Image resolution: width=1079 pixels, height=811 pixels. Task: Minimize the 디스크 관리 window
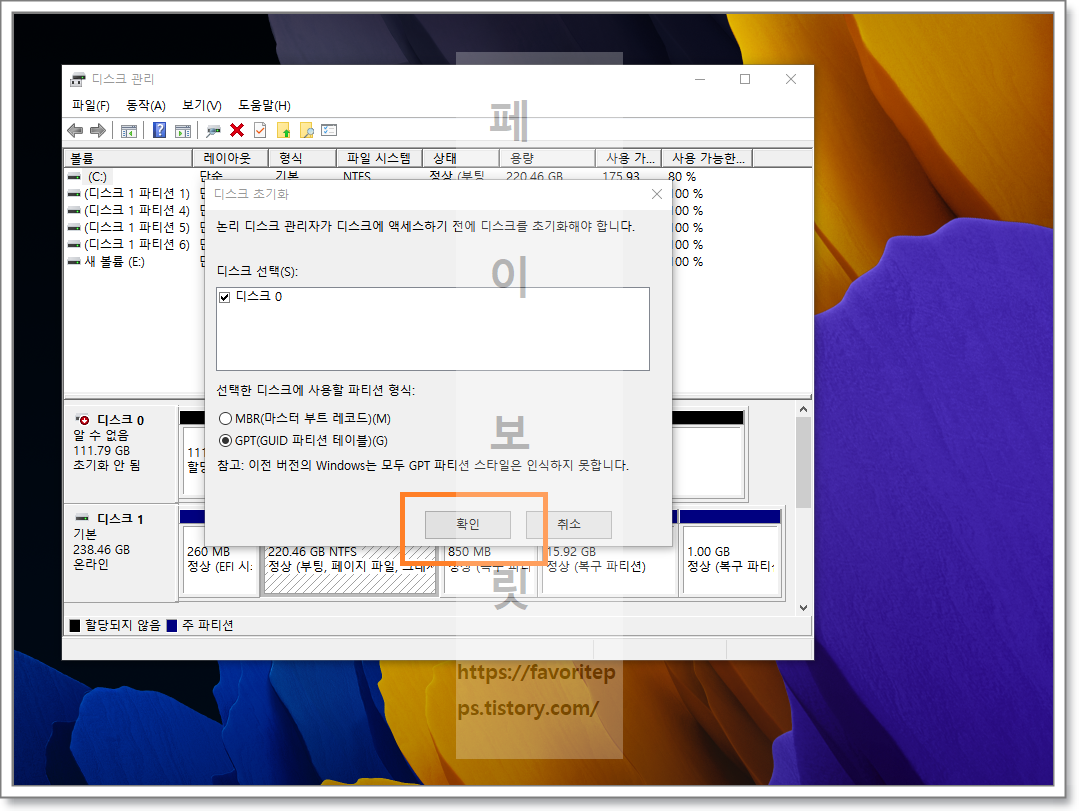(700, 79)
